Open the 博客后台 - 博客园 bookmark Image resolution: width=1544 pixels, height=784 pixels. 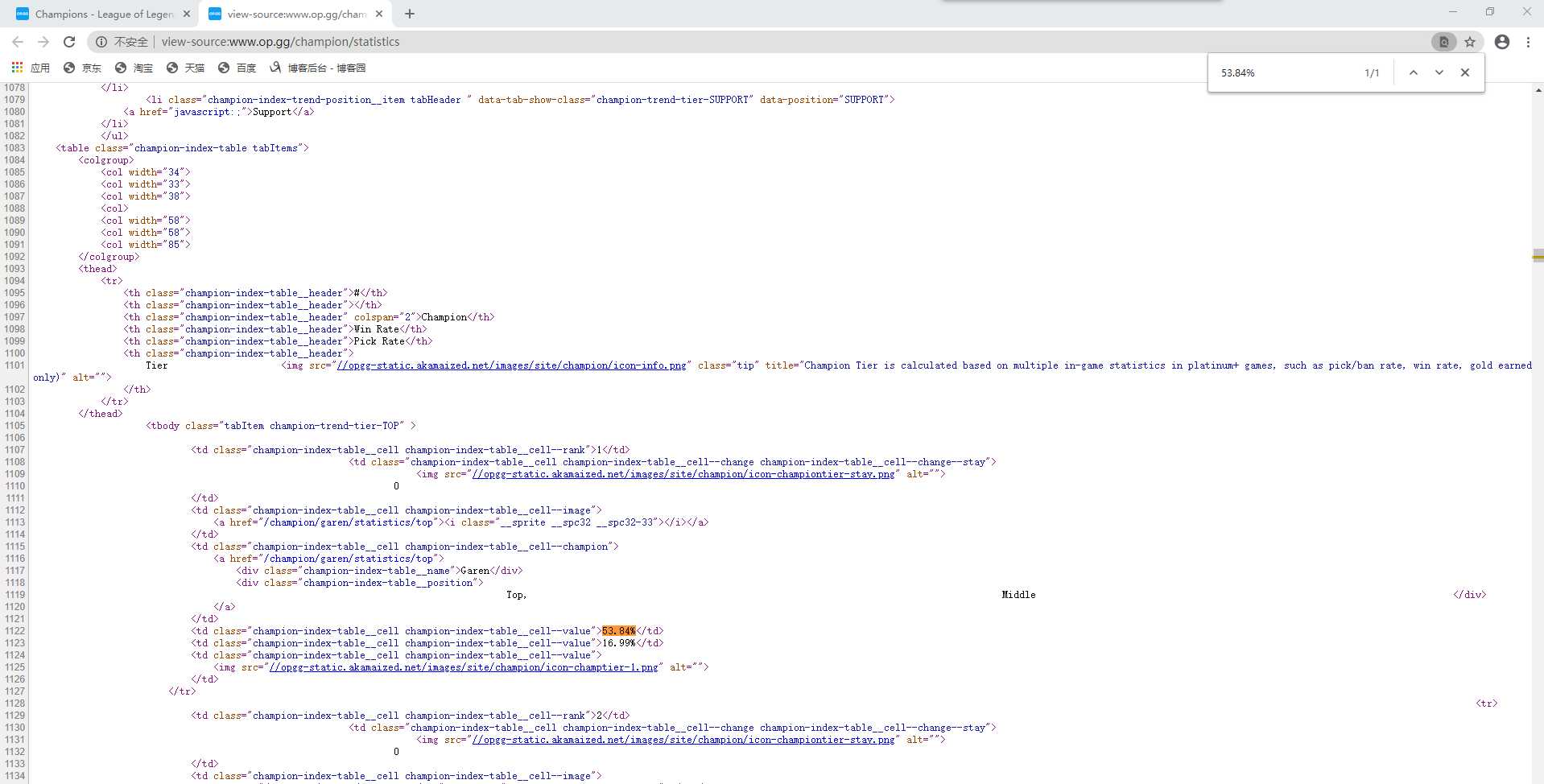pos(317,68)
